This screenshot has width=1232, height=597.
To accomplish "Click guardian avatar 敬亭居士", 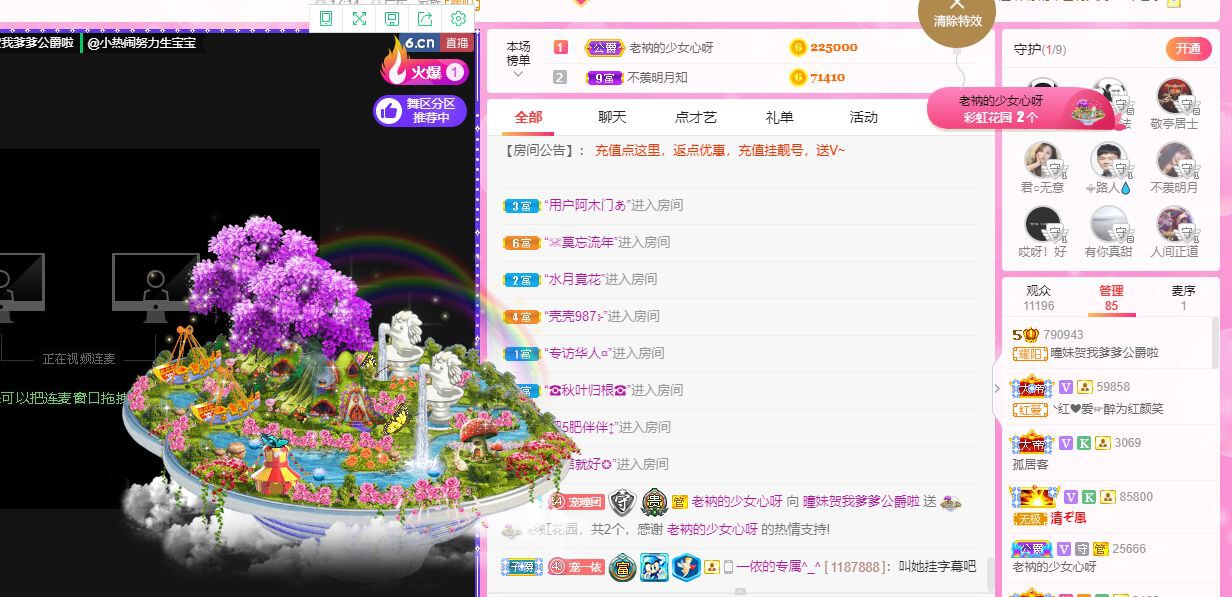I will [1174, 97].
